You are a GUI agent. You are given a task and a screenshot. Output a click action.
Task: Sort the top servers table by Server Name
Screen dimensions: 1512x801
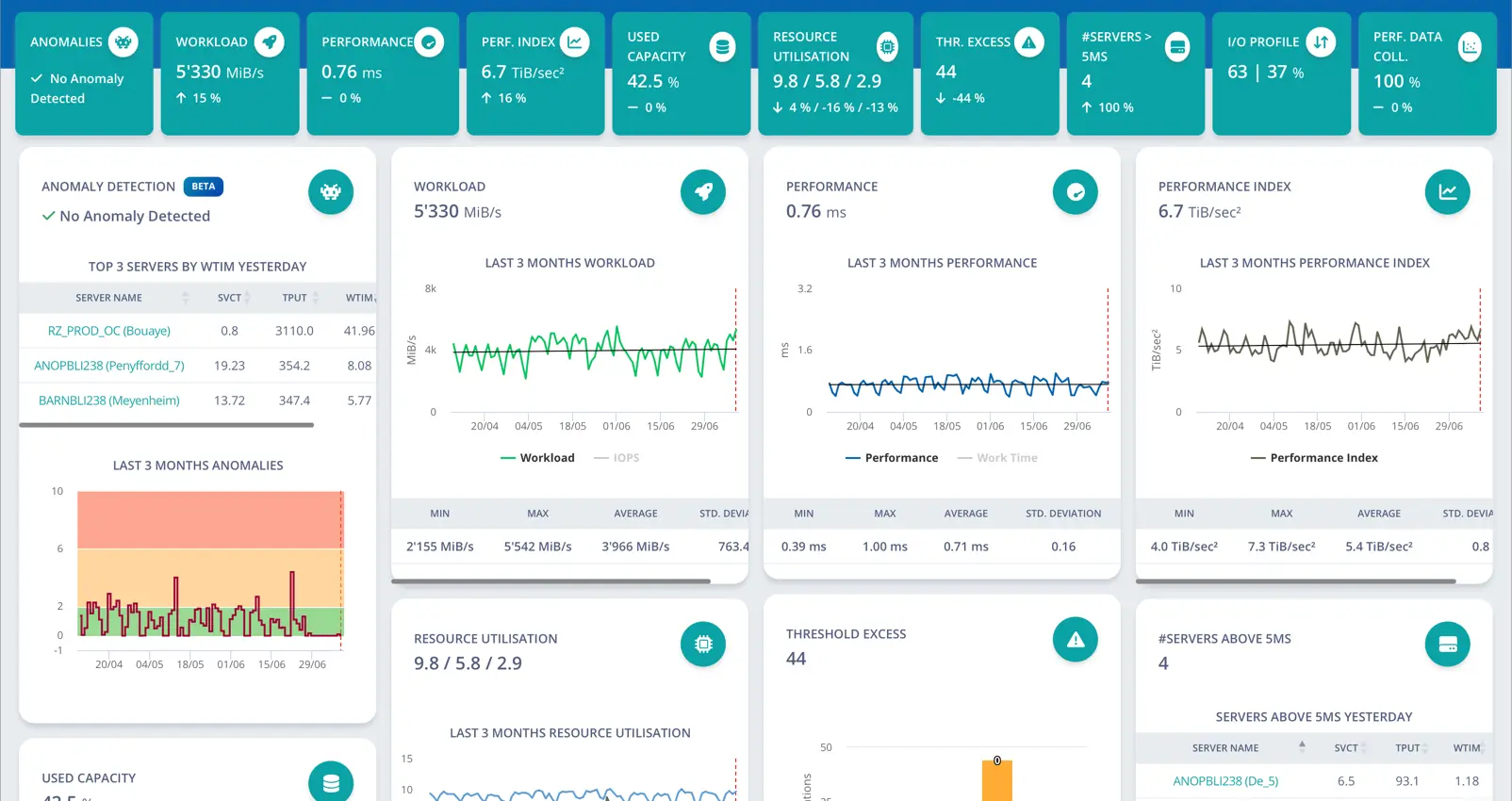tap(109, 298)
